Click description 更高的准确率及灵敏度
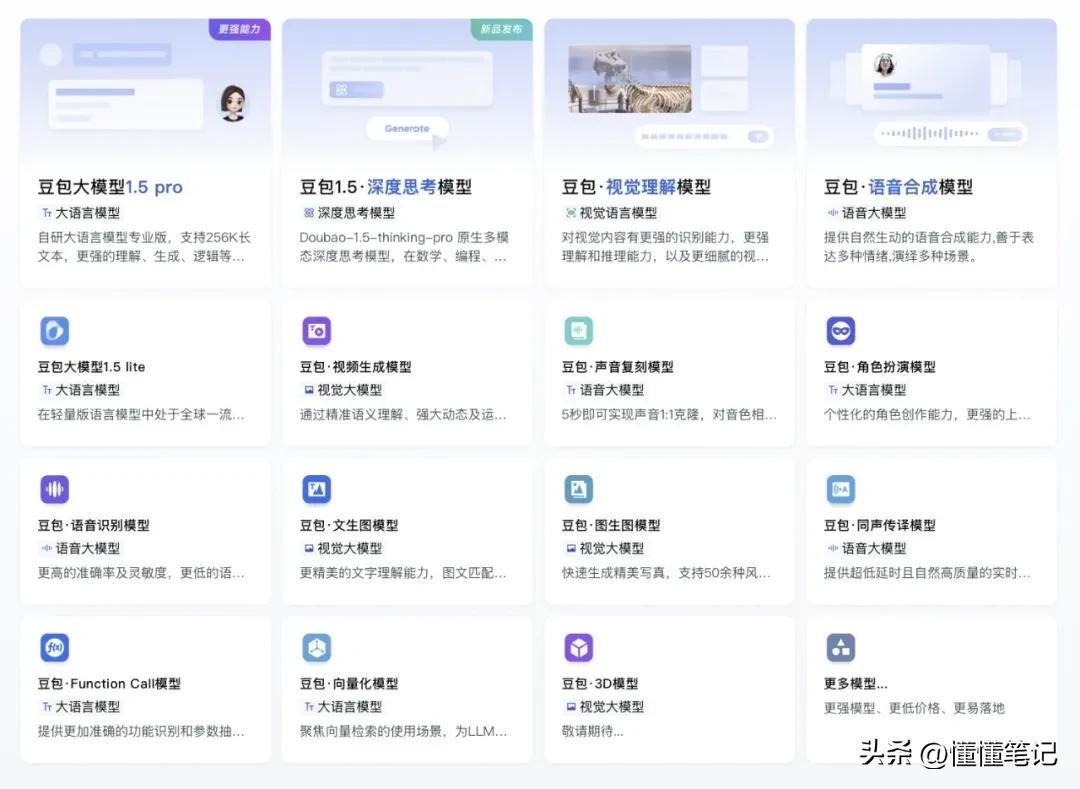Image resolution: width=1080 pixels, height=789 pixels. coord(141,573)
